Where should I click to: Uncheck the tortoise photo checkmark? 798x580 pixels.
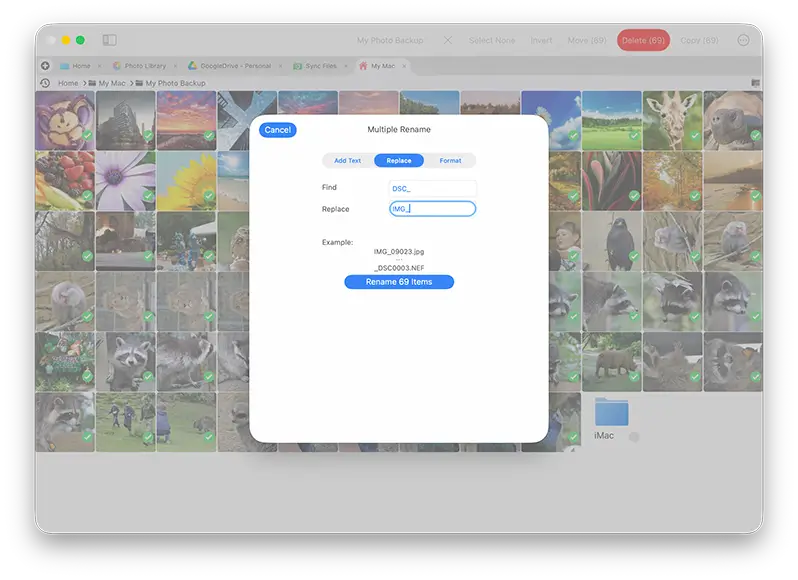coord(756,135)
